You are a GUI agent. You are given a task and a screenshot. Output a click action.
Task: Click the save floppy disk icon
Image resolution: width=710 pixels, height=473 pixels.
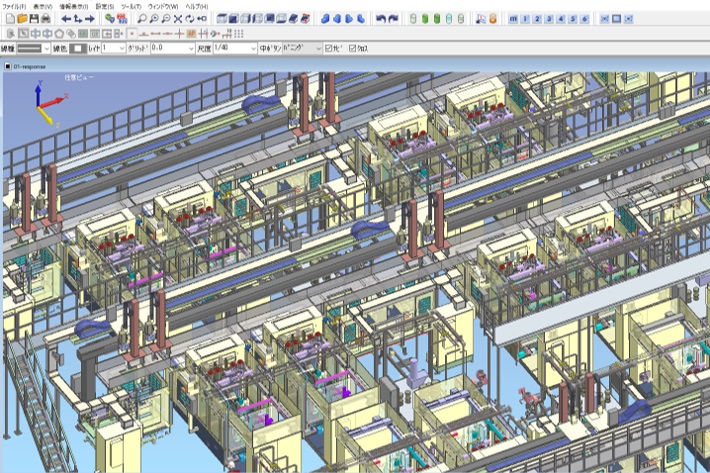tap(33, 19)
